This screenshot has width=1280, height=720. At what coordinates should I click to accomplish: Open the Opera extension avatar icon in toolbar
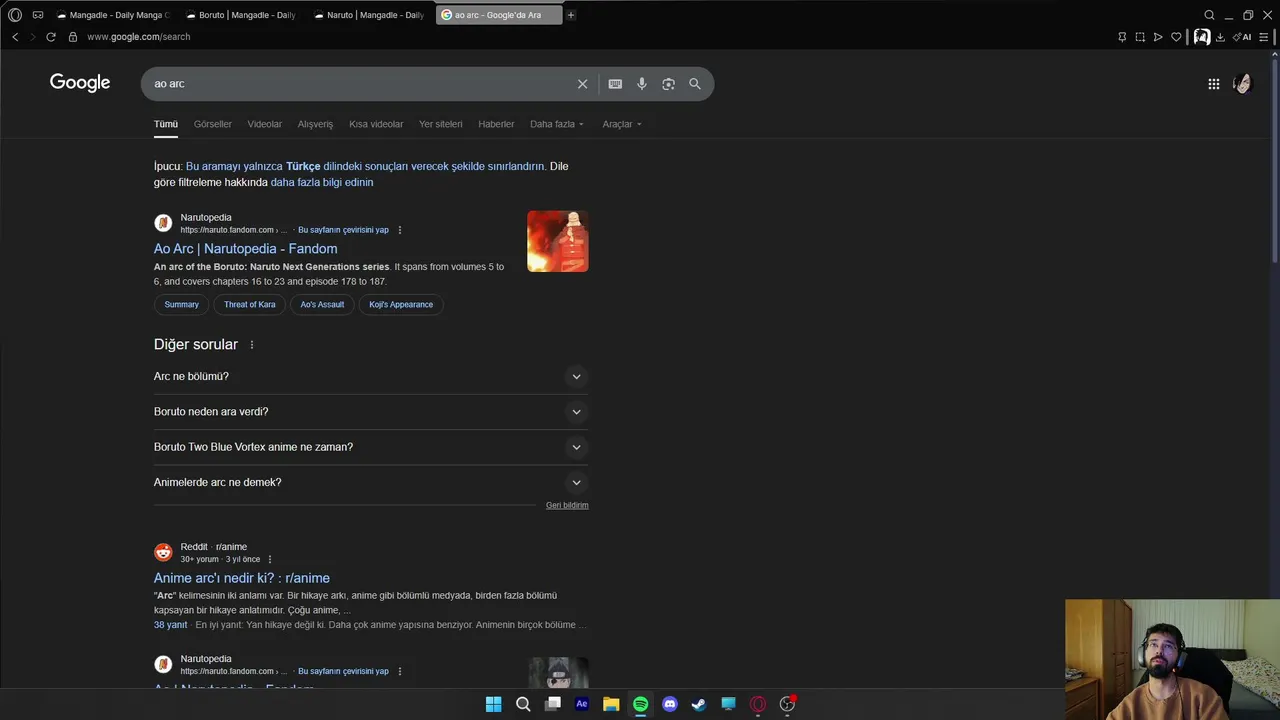(1201, 37)
